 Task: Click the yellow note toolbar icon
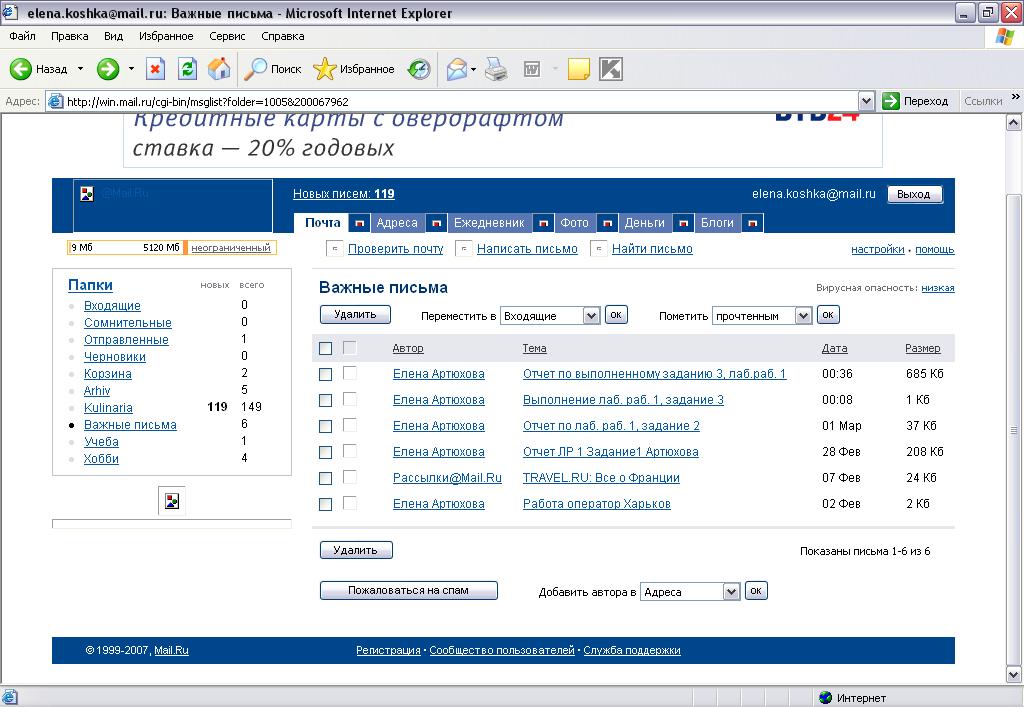579,69
